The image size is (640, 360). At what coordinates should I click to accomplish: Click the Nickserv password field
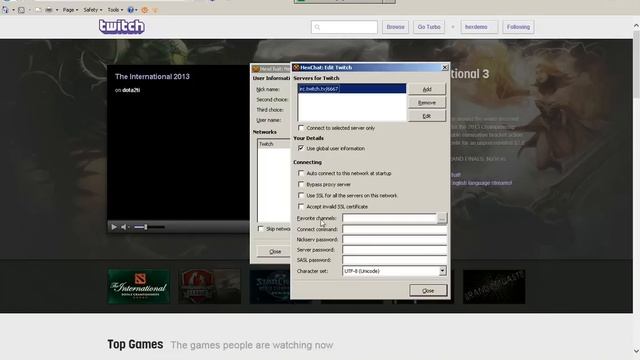(x=394, y=240)
